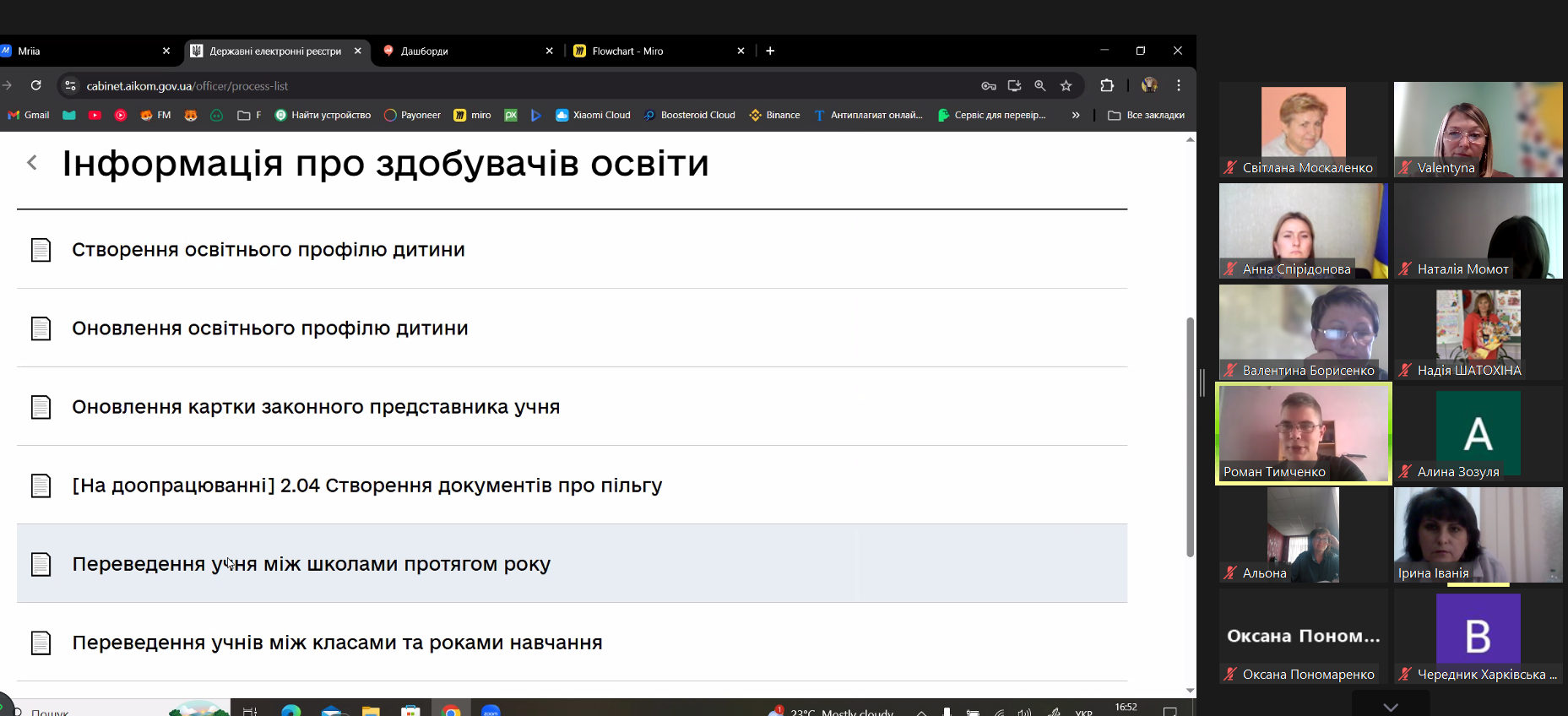
Task: Open the browser extensions puzzle icon
Action: click(1107, 85)
